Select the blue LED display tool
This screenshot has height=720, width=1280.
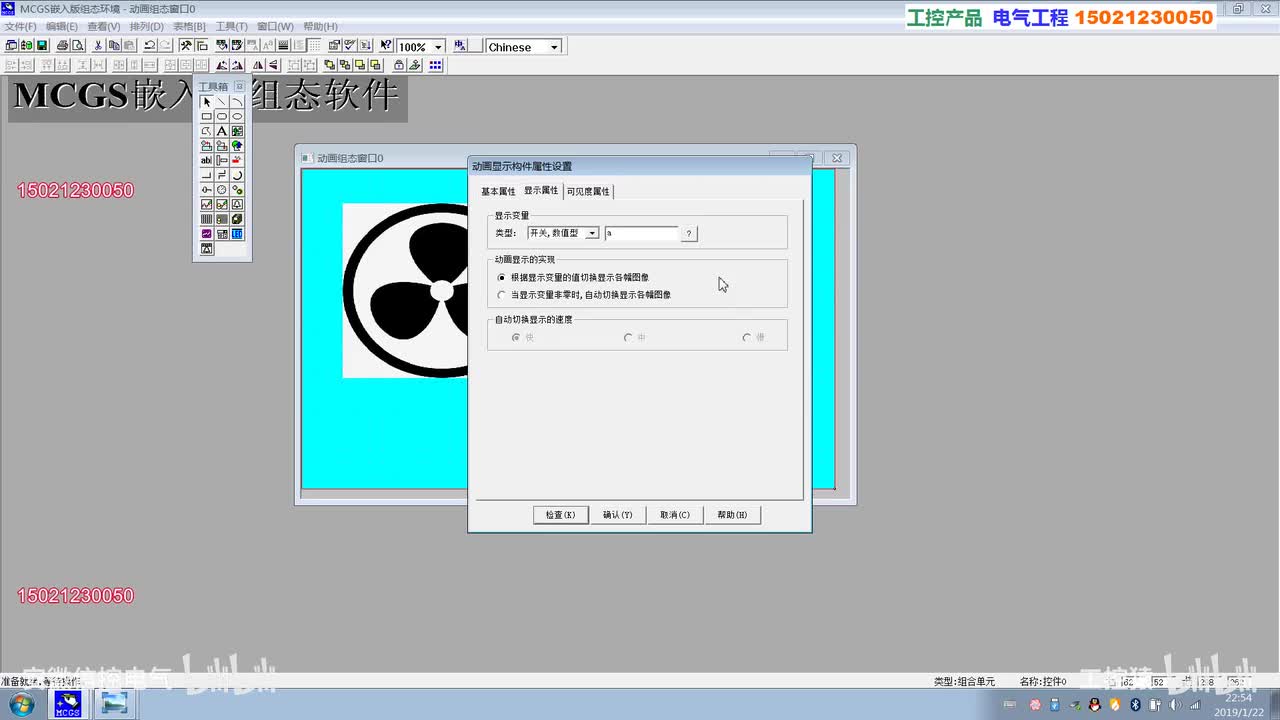tap(237, 233)
